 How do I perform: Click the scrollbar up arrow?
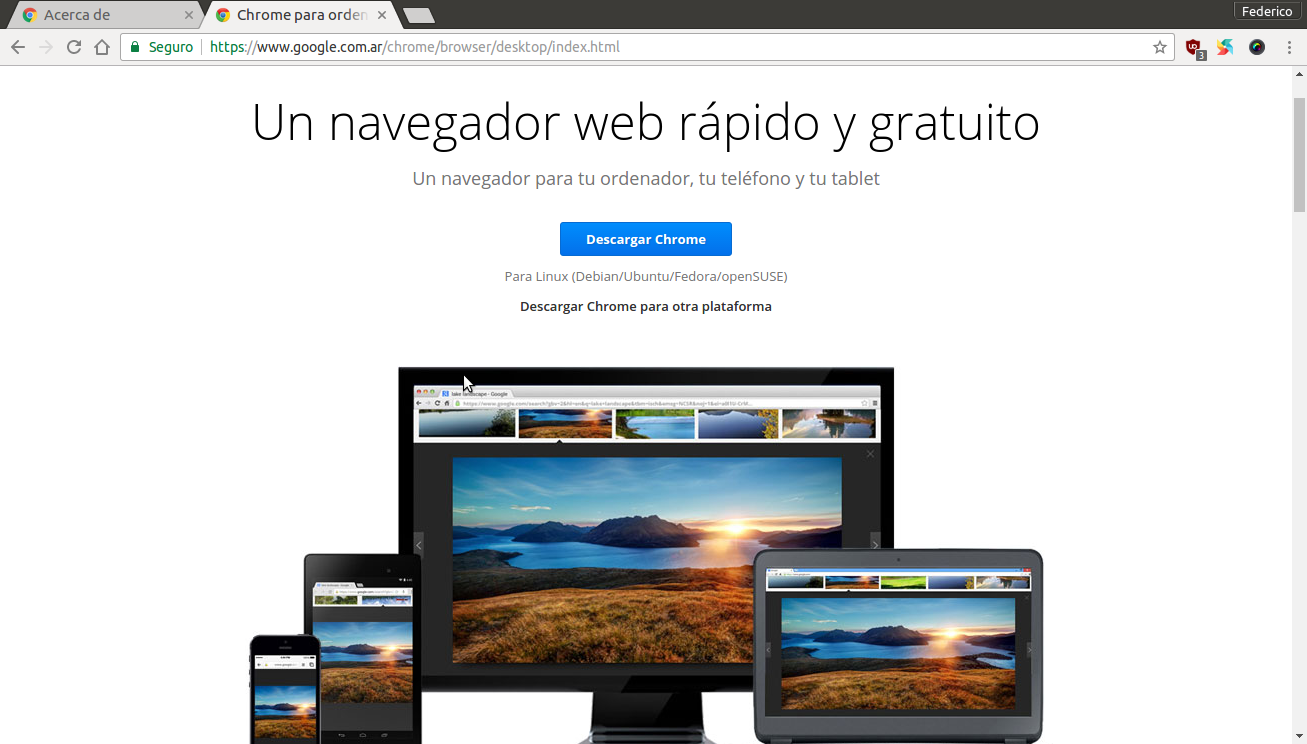(x=1299, y=74)
